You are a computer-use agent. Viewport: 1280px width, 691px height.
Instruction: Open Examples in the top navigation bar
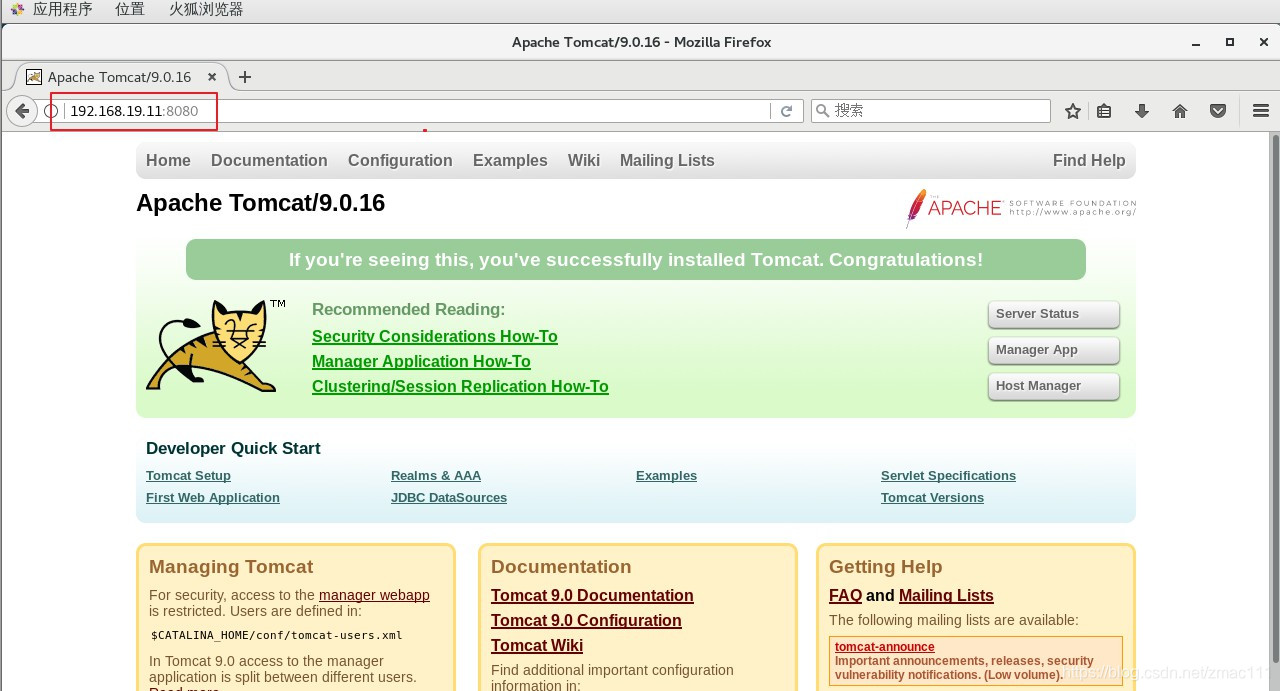pyautogui.click(x=510, y=160)
